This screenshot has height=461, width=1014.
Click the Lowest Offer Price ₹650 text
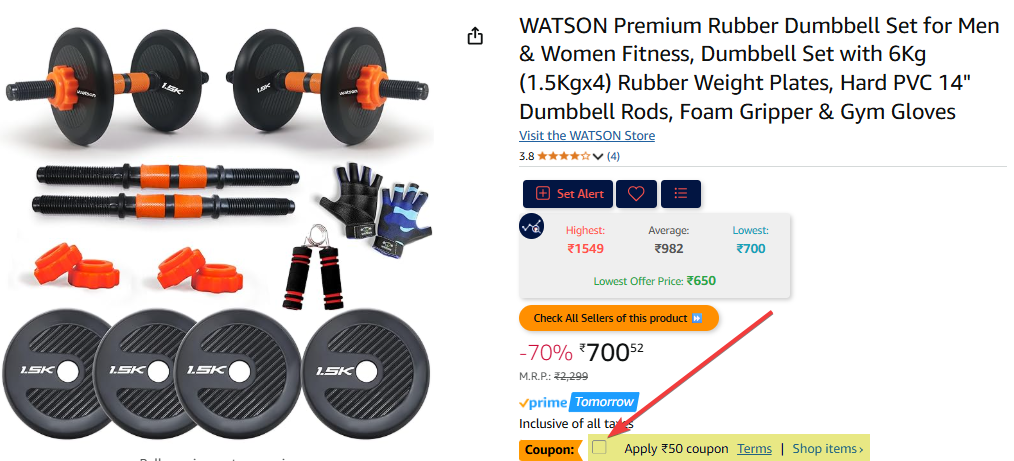point(654,281)
